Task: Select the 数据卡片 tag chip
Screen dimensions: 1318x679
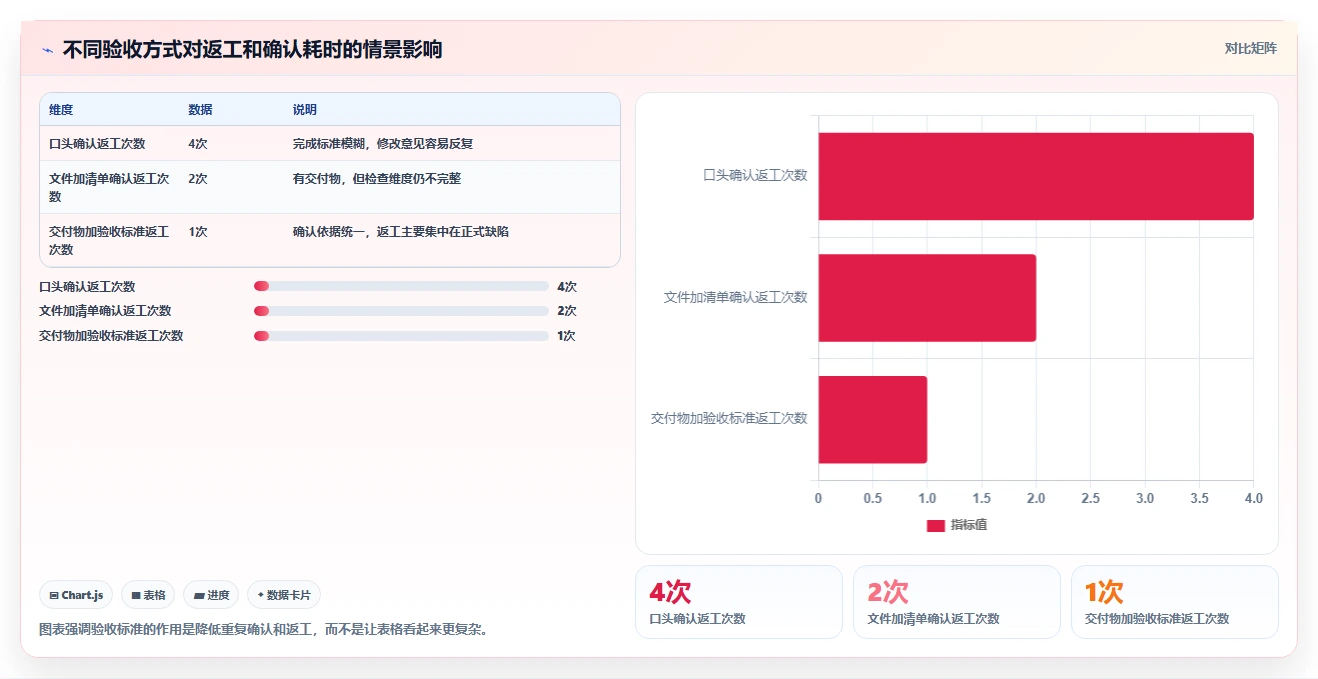Action: click(x=284, y=595)
